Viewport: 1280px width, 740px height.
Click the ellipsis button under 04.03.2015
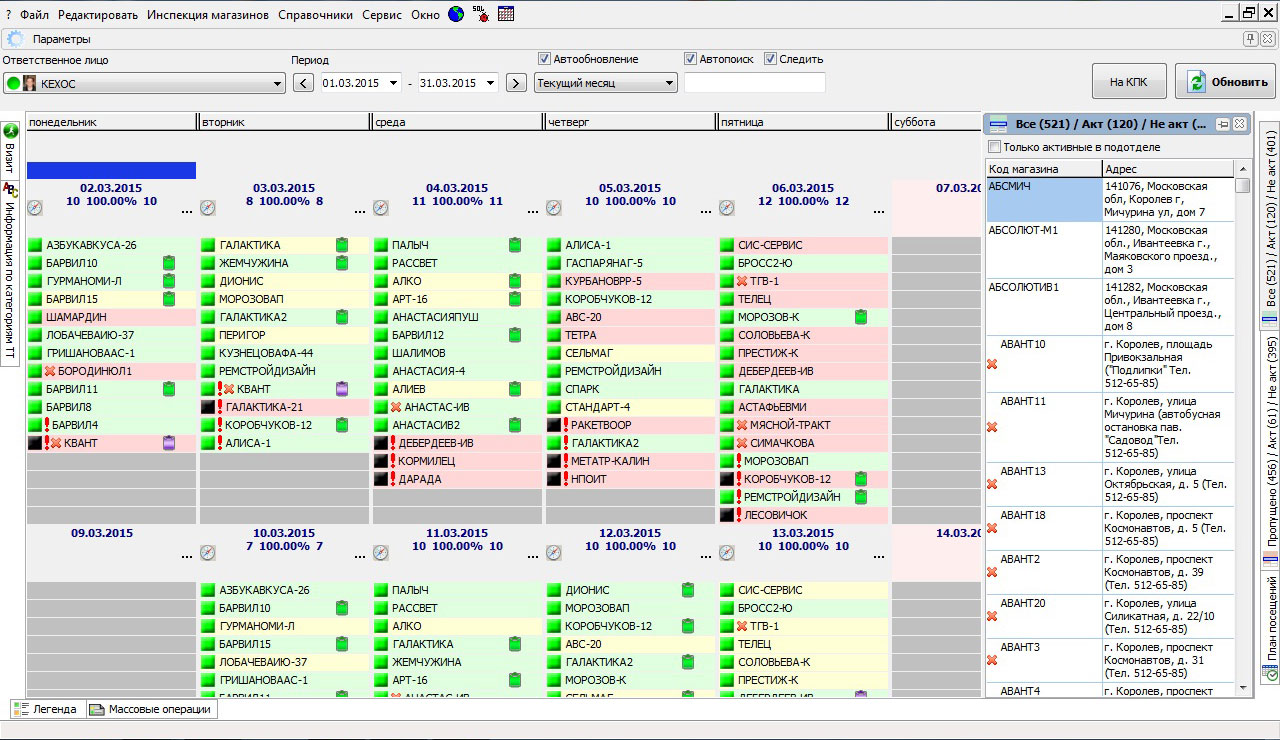tap(534, 211)
